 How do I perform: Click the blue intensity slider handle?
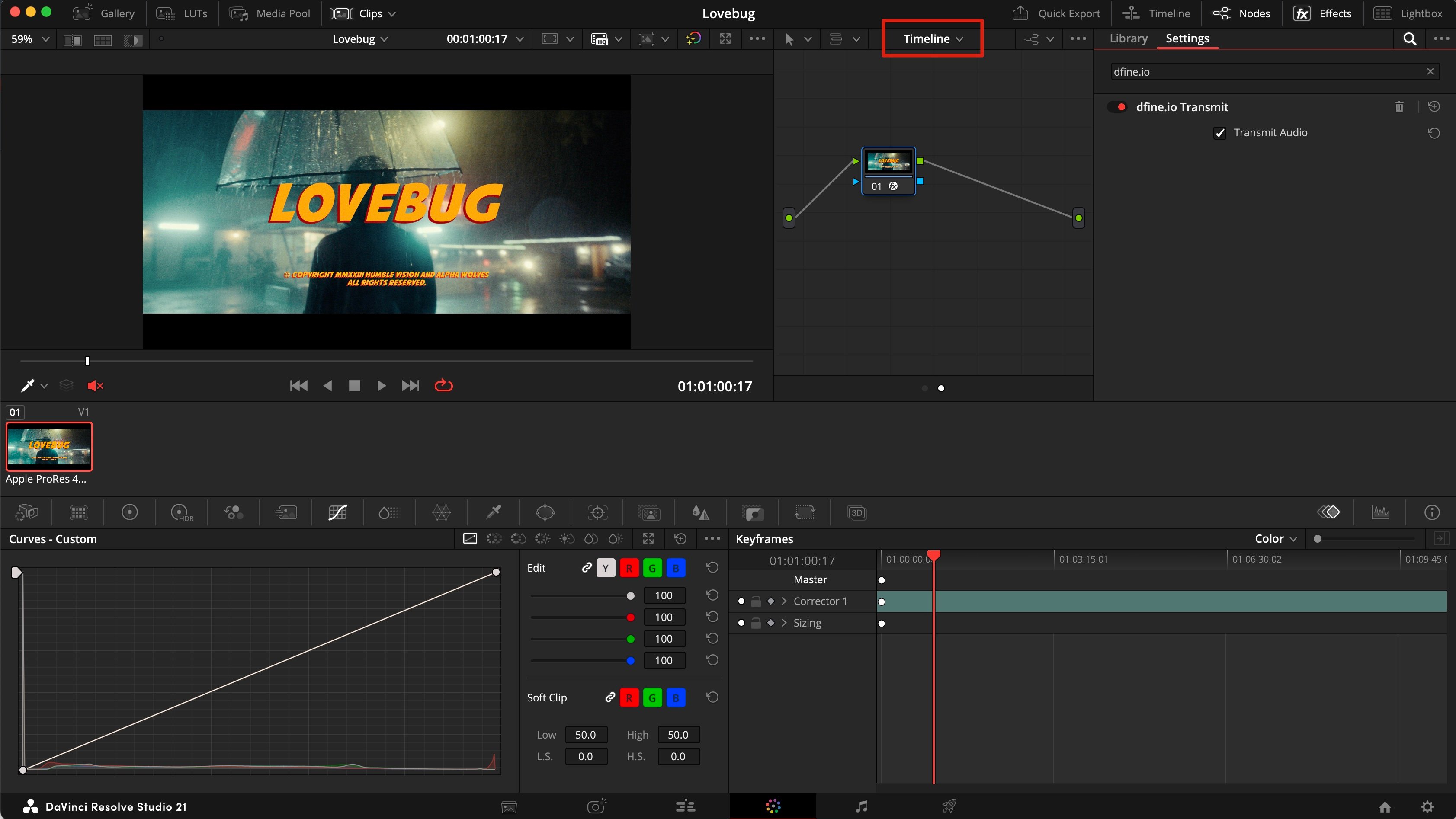pos(630,660)
